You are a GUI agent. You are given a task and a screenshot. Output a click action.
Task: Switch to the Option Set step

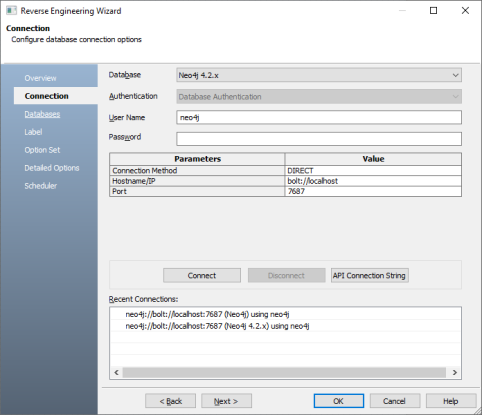[x=42, y=150]
